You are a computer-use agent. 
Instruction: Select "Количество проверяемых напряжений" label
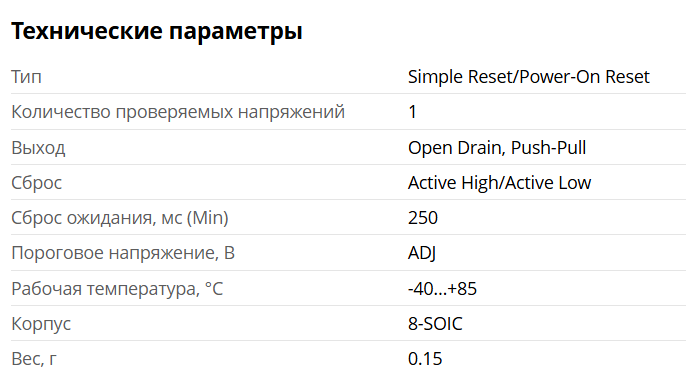pos(178,112)
